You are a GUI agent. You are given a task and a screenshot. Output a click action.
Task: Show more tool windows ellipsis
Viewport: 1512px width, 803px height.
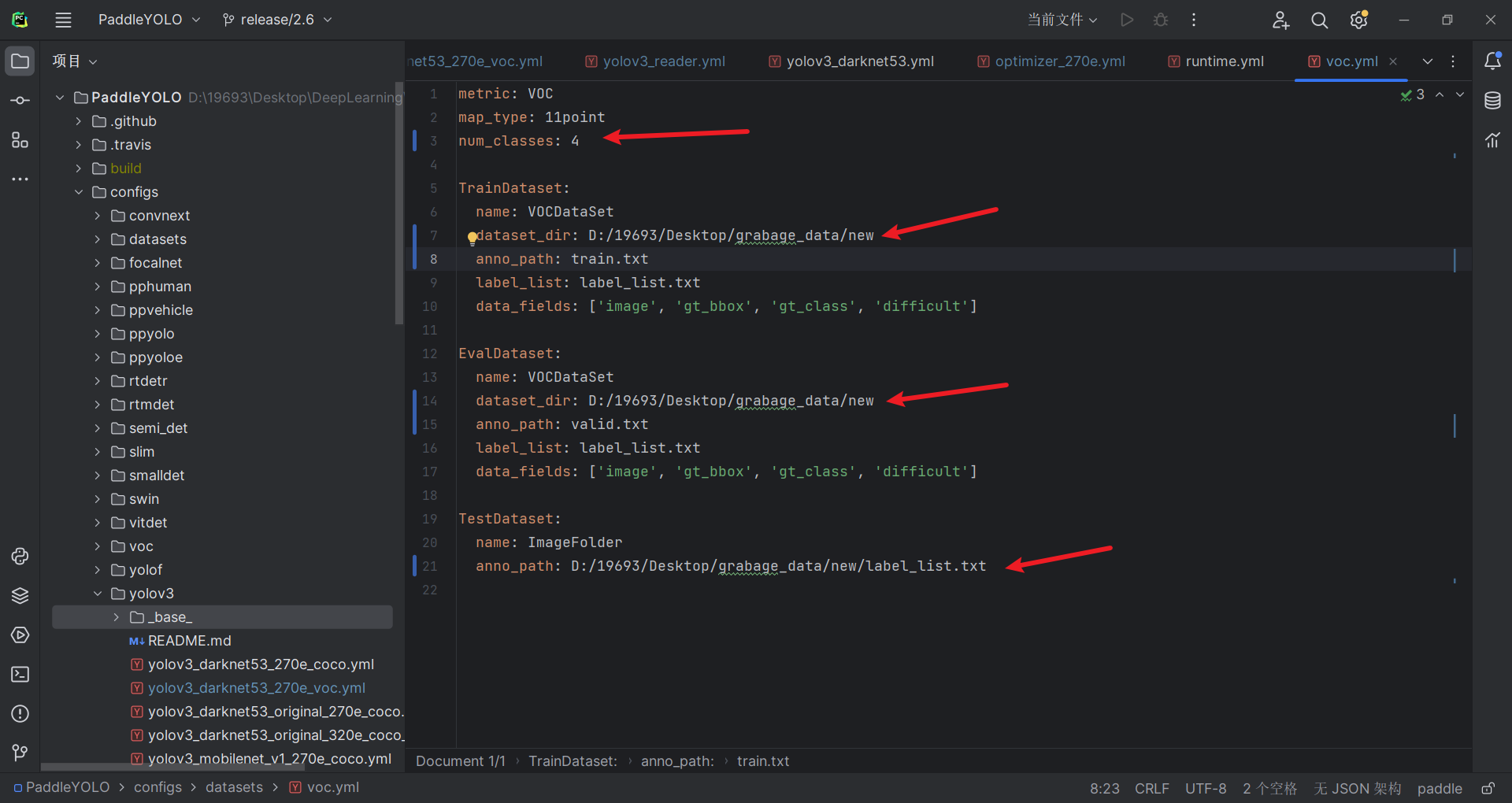click(20, 179)
